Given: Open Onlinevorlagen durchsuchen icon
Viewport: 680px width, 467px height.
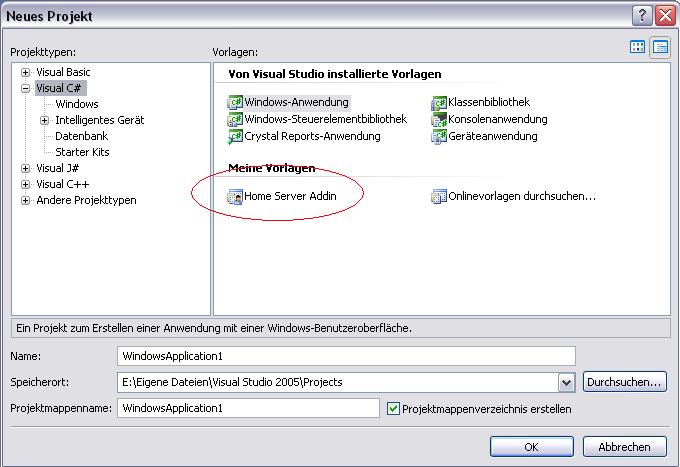Looking at the screenshot, I should coord(439,197).
